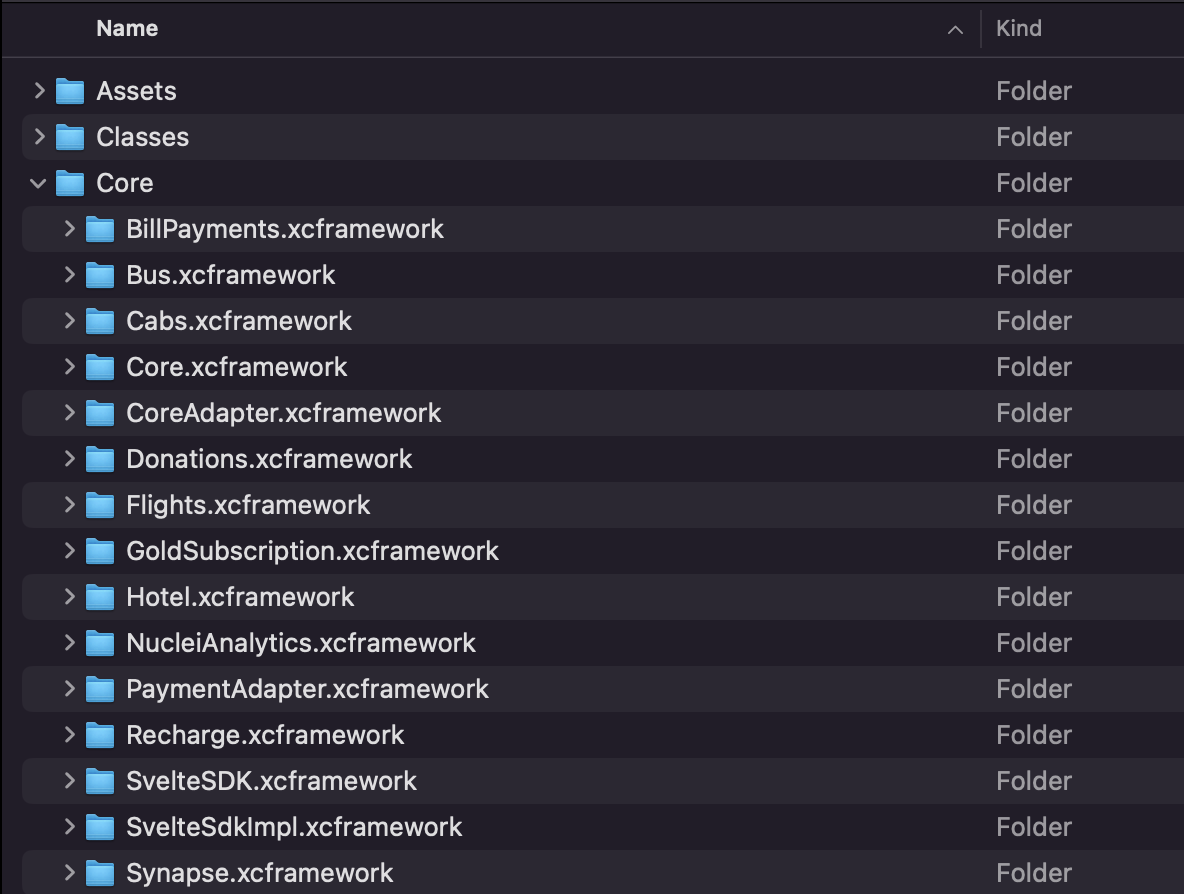The width and height of the screenshot is (1184, 894).
Task: Click the Core folder icon
Action: click(x=69, y=183)
